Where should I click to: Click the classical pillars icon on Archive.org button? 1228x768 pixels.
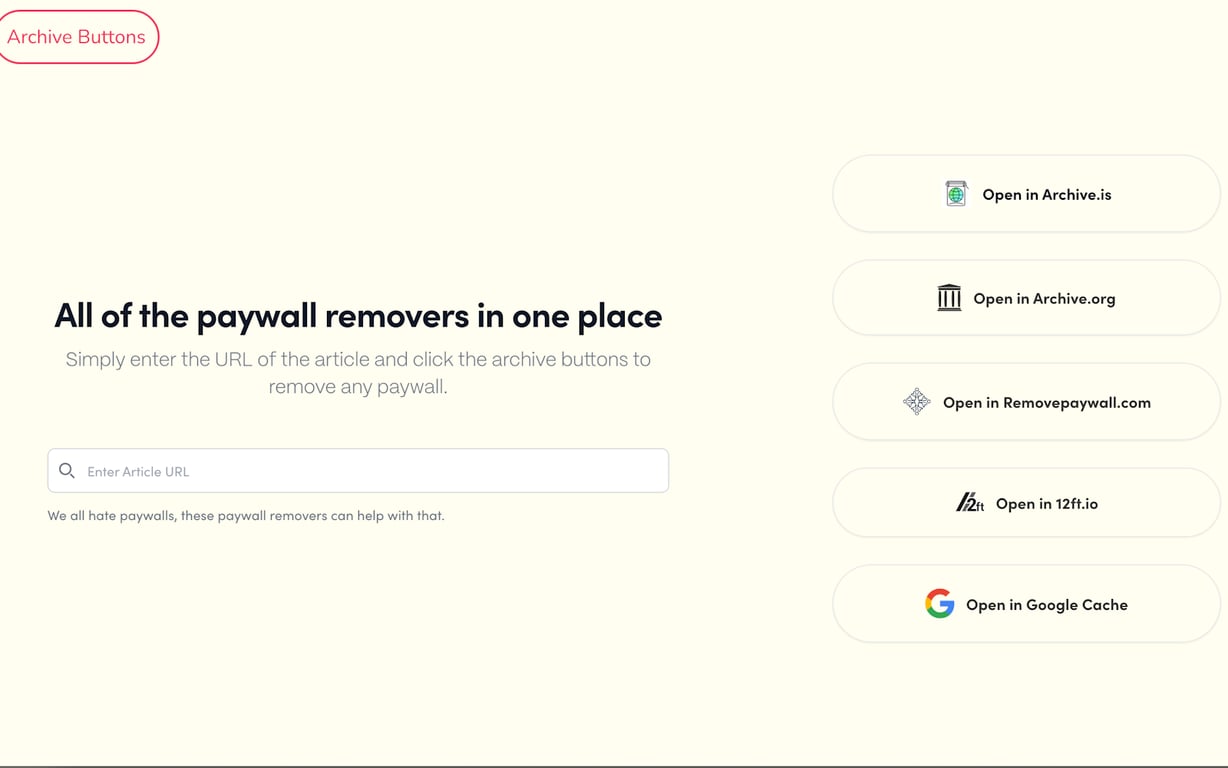point(948,297)
